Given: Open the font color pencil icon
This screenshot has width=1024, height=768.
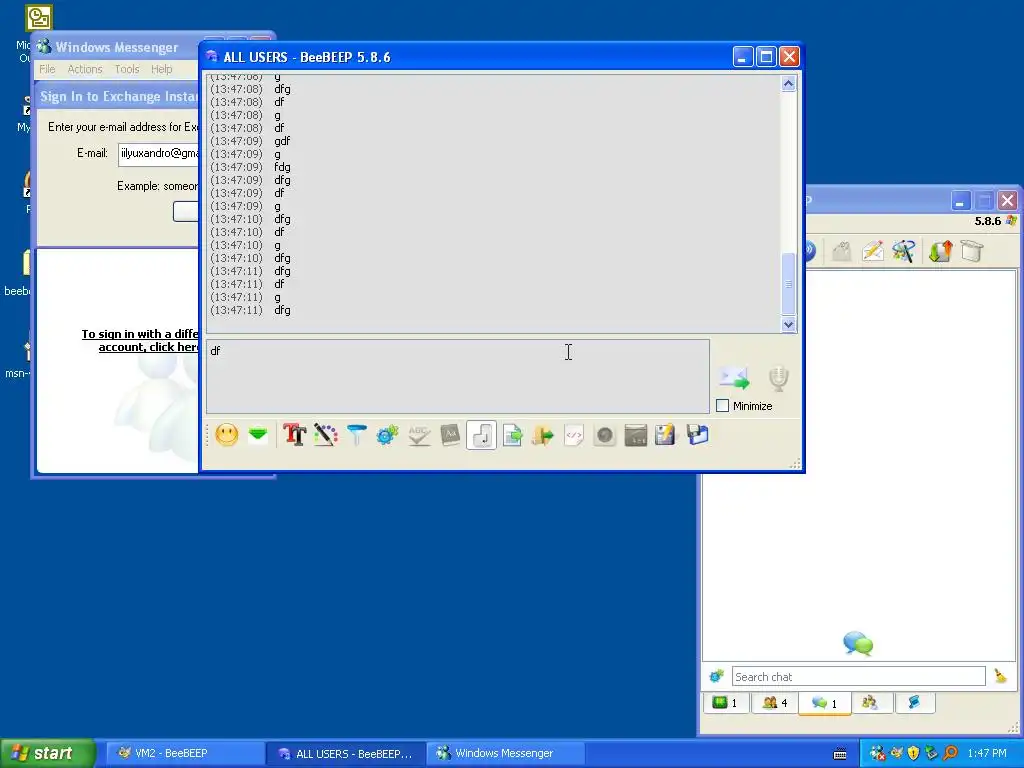Looking at the screenshot, I should pos(325,435).
